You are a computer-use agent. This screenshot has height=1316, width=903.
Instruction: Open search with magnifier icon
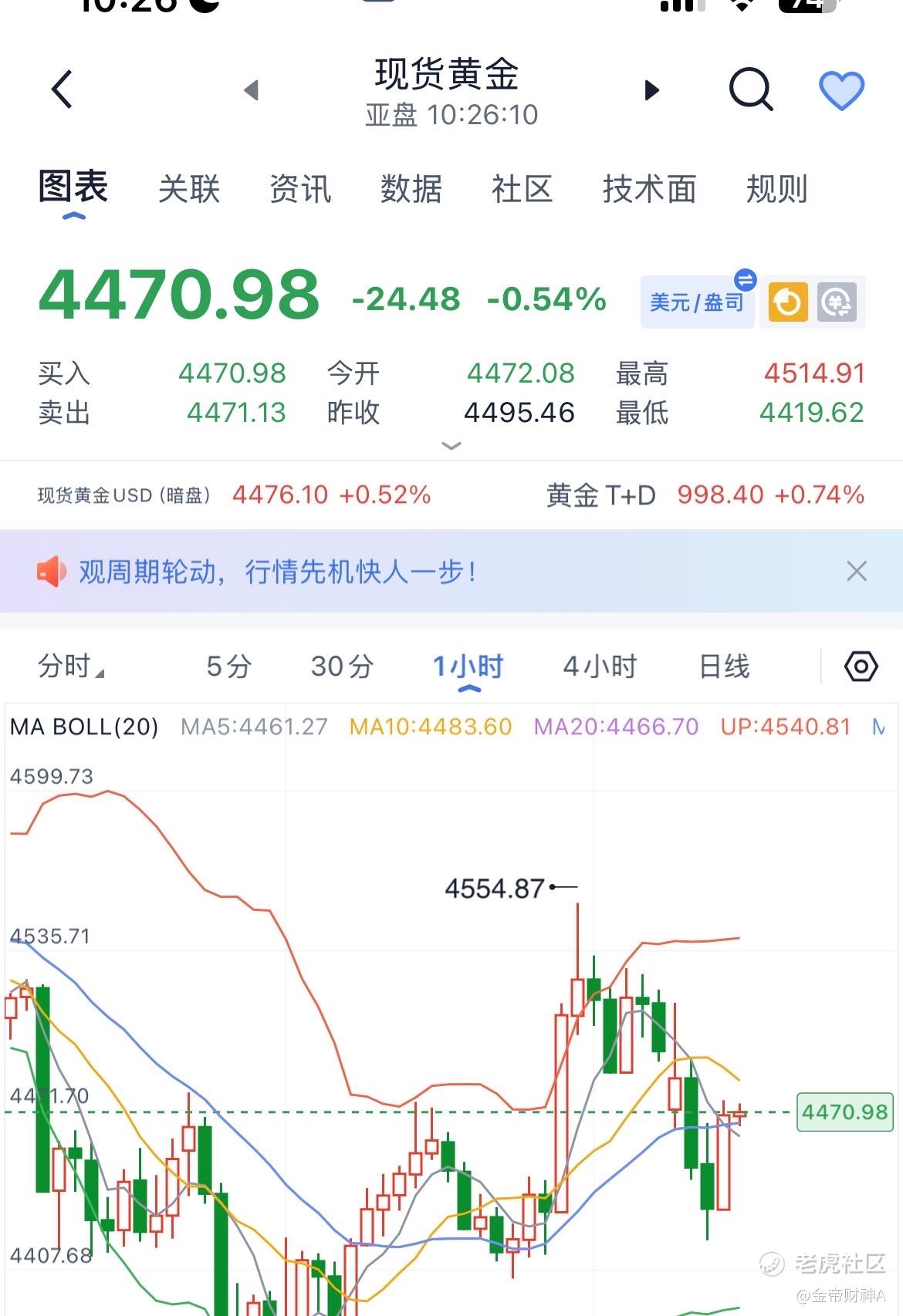[x=751, y=89]
